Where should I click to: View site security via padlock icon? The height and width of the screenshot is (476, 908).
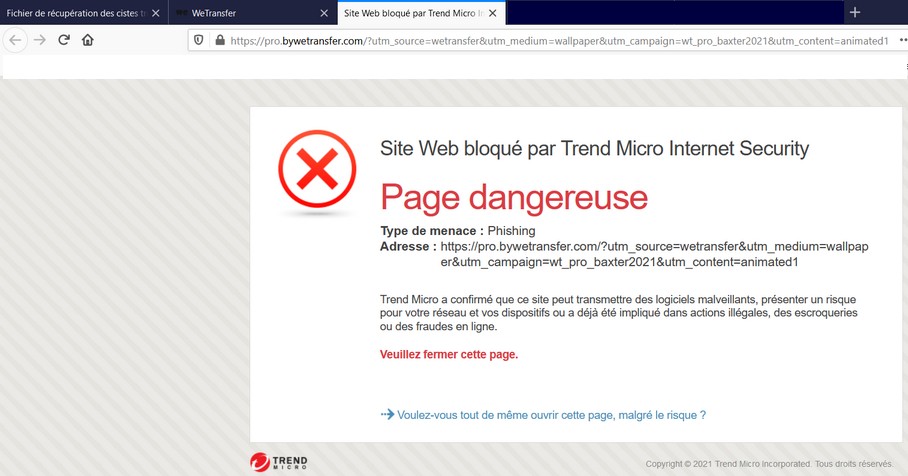(219, 41)
